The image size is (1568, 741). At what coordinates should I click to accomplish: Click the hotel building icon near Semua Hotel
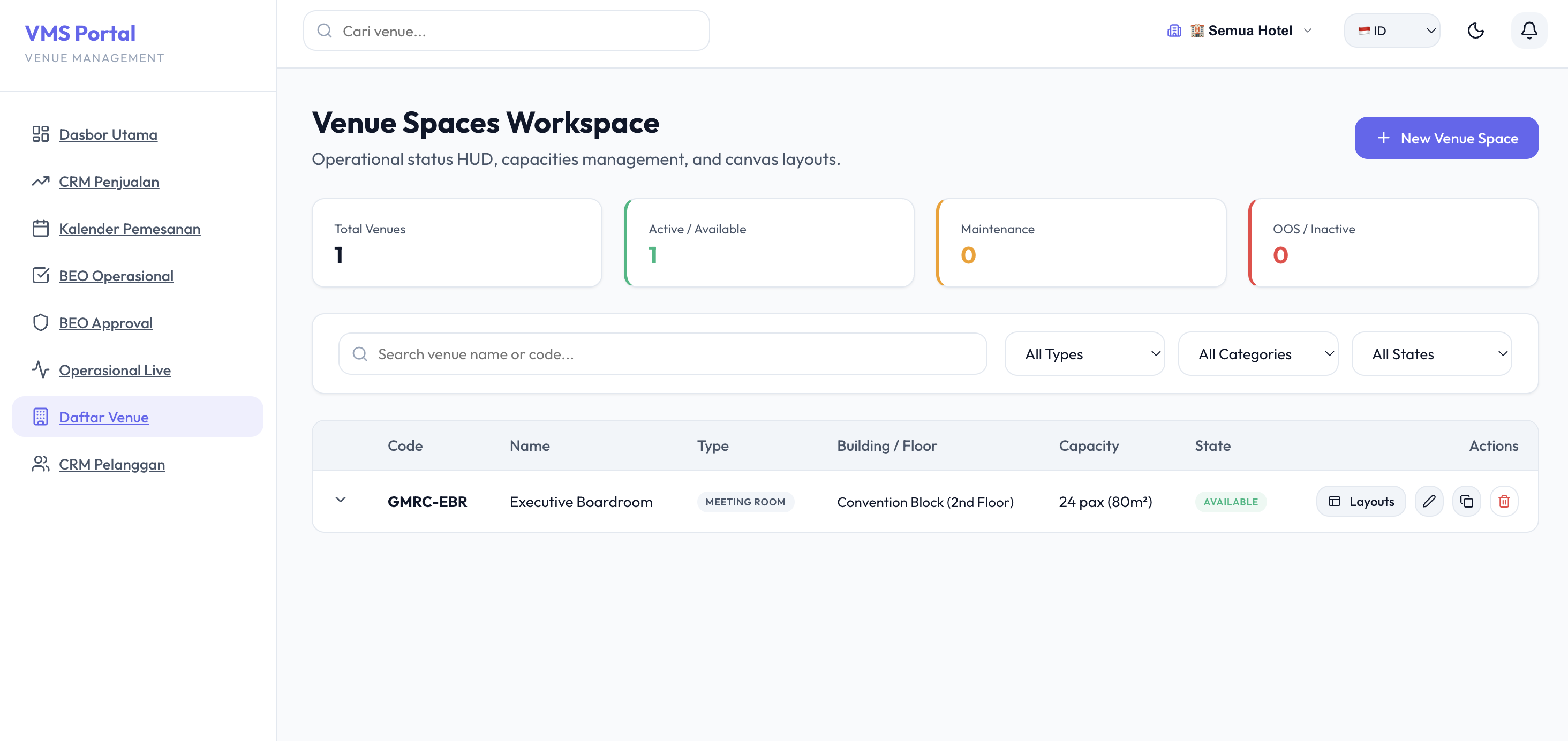pos(1174,31)
